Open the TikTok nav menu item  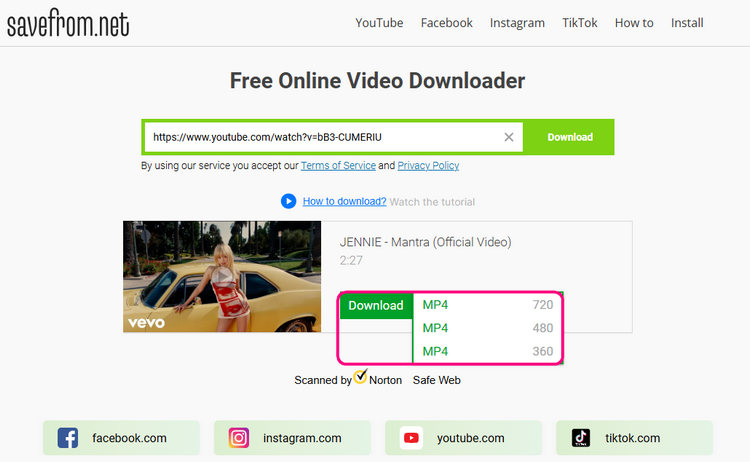click(580, 23)
